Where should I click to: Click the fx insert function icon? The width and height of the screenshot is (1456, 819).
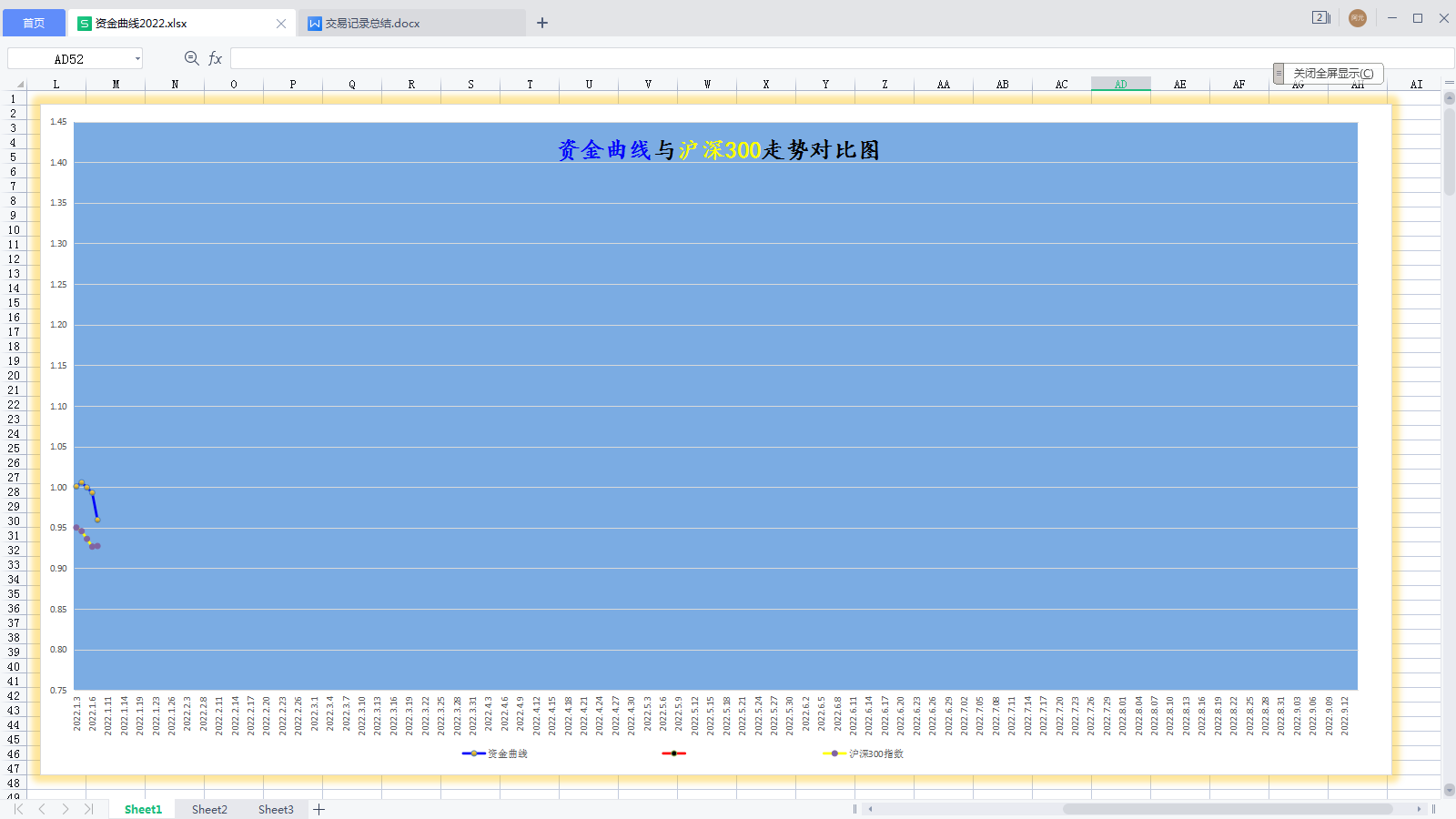coord(215,57)
